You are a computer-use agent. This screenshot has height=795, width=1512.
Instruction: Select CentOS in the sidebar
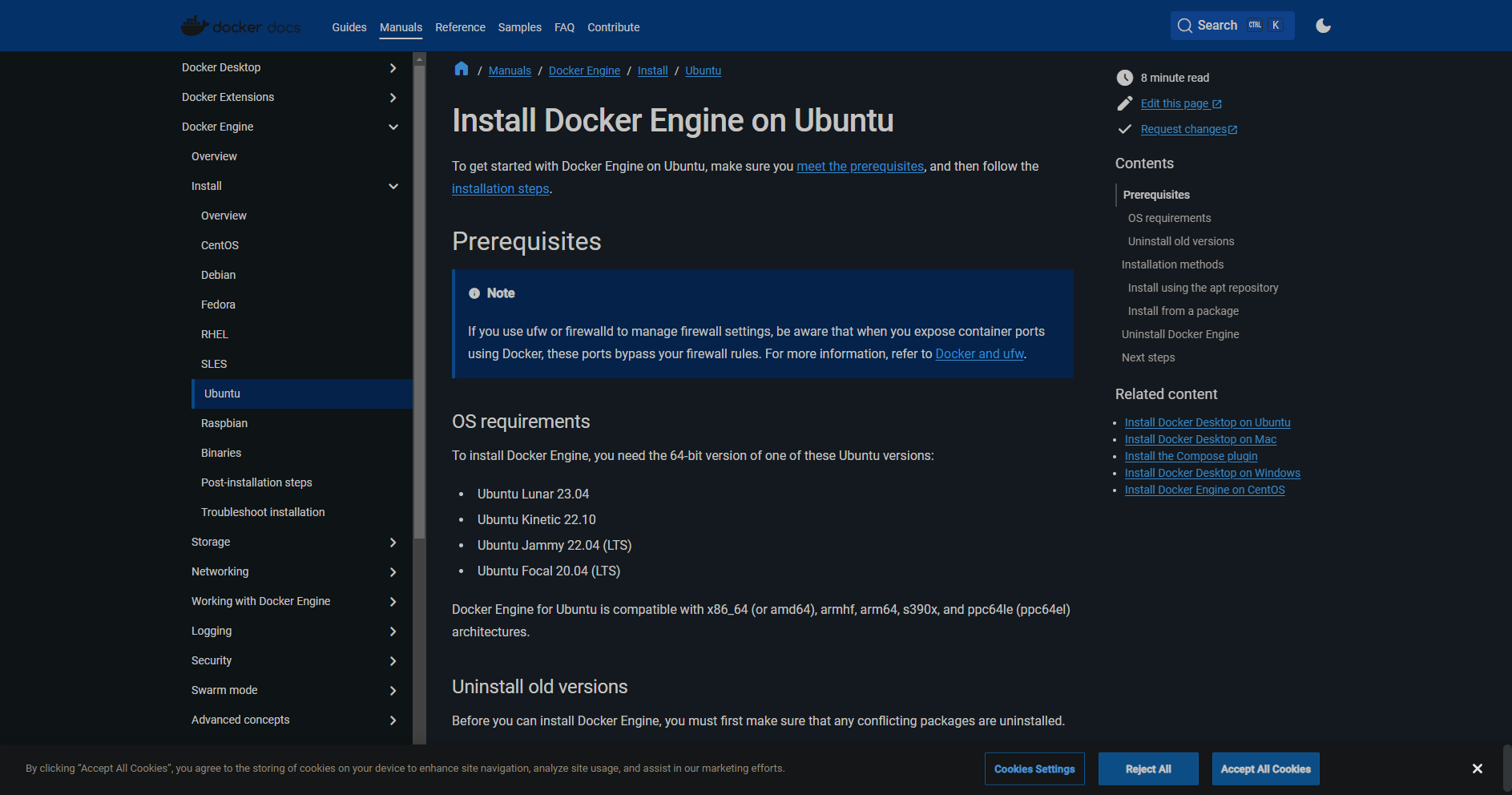(x=220, y=245)
